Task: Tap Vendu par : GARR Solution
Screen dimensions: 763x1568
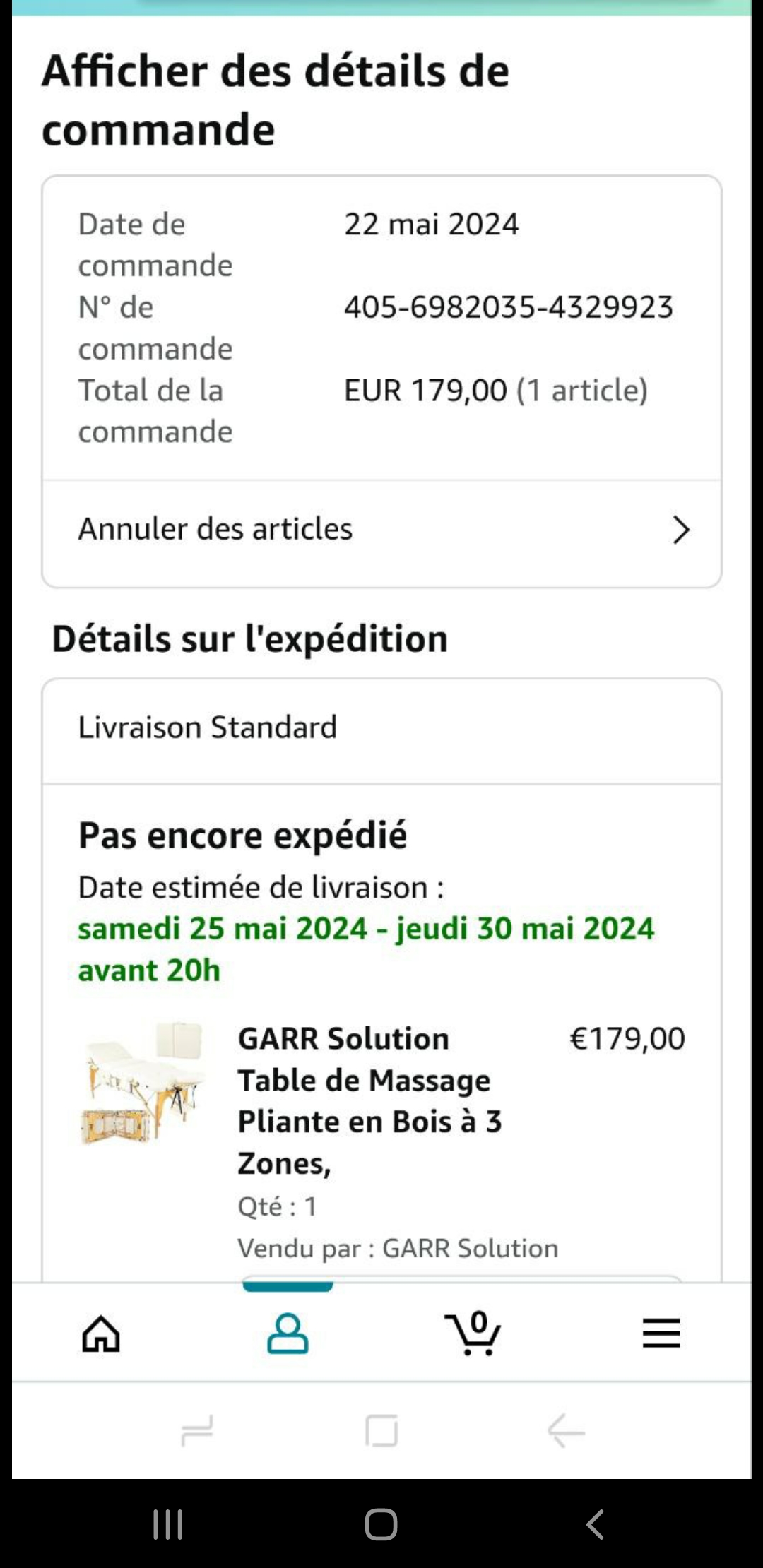Action: [x=398, y=1249]
